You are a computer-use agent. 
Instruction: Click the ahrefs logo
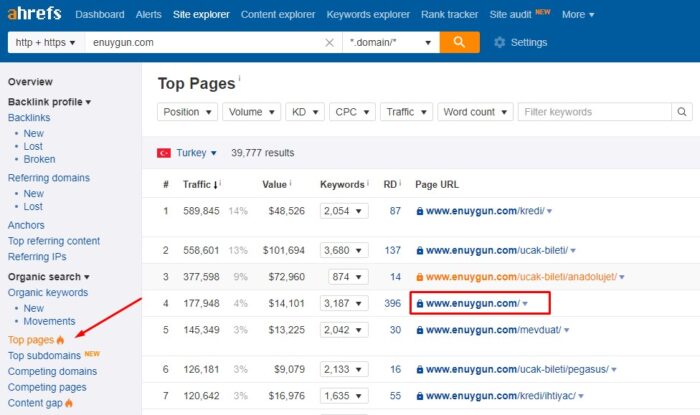34,13
